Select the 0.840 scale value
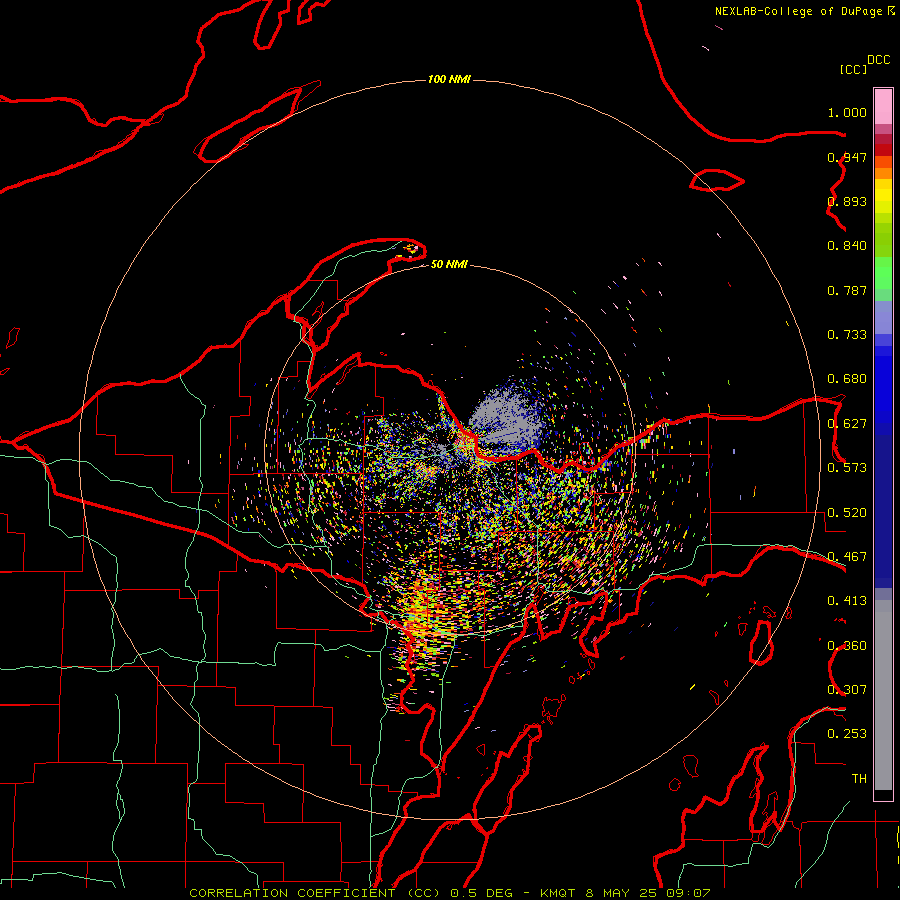Image resolution: width=900 pixels, height=900 pixels. pyautogui.click(x=847, y=246)
